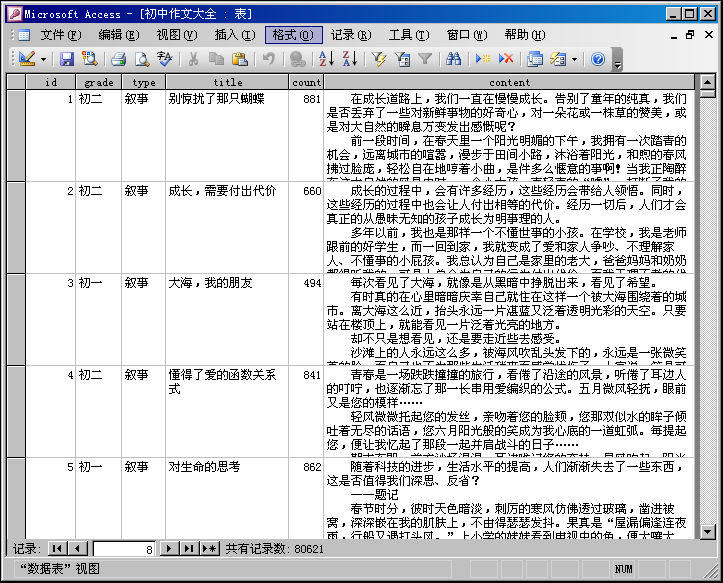The width and height of the screenshot is (723, 583).
Task: Open the 视图(V) menu
Action: click(x=177, y=35)
